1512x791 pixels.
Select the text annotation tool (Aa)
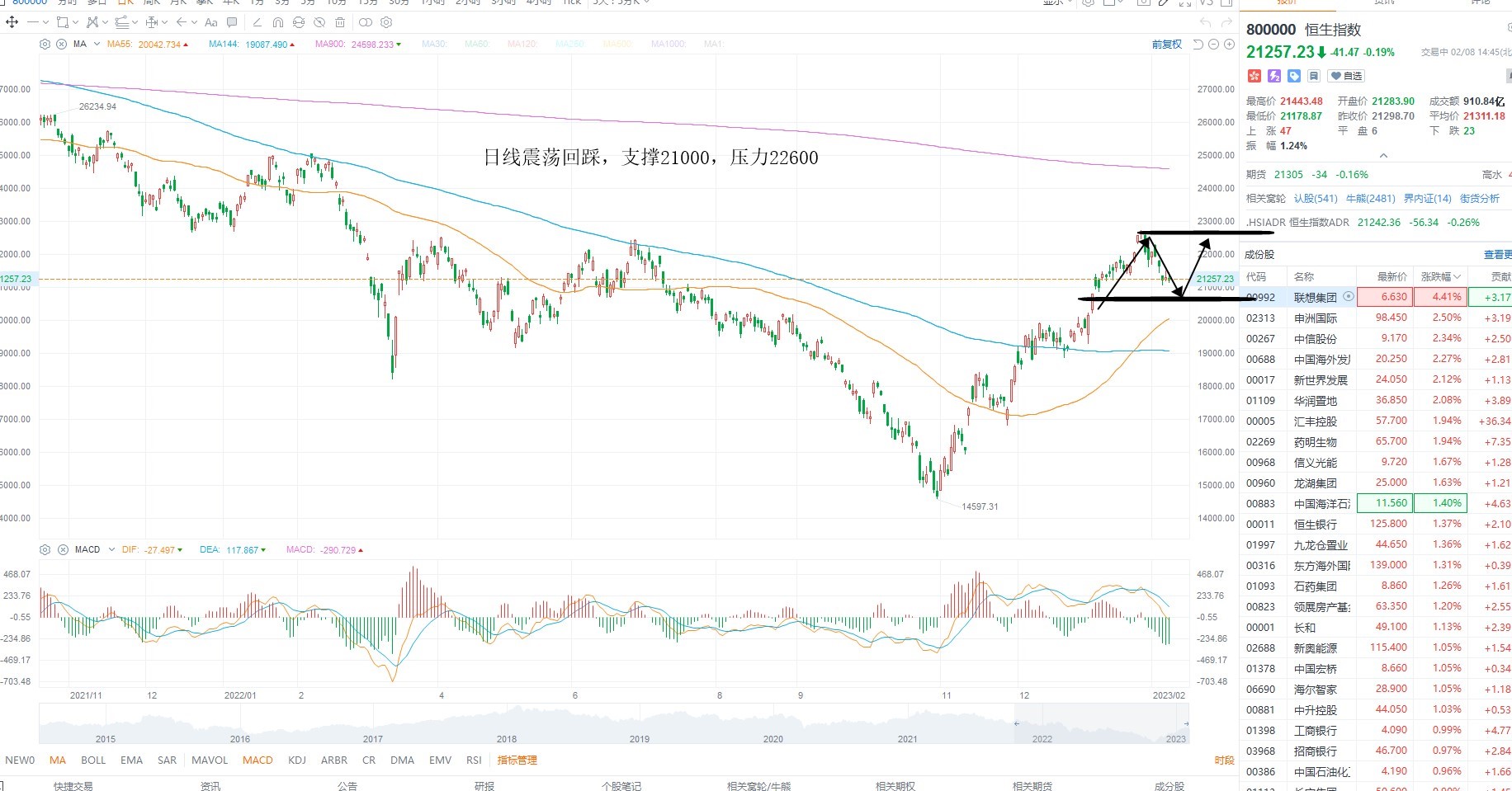tap(211, 22)
